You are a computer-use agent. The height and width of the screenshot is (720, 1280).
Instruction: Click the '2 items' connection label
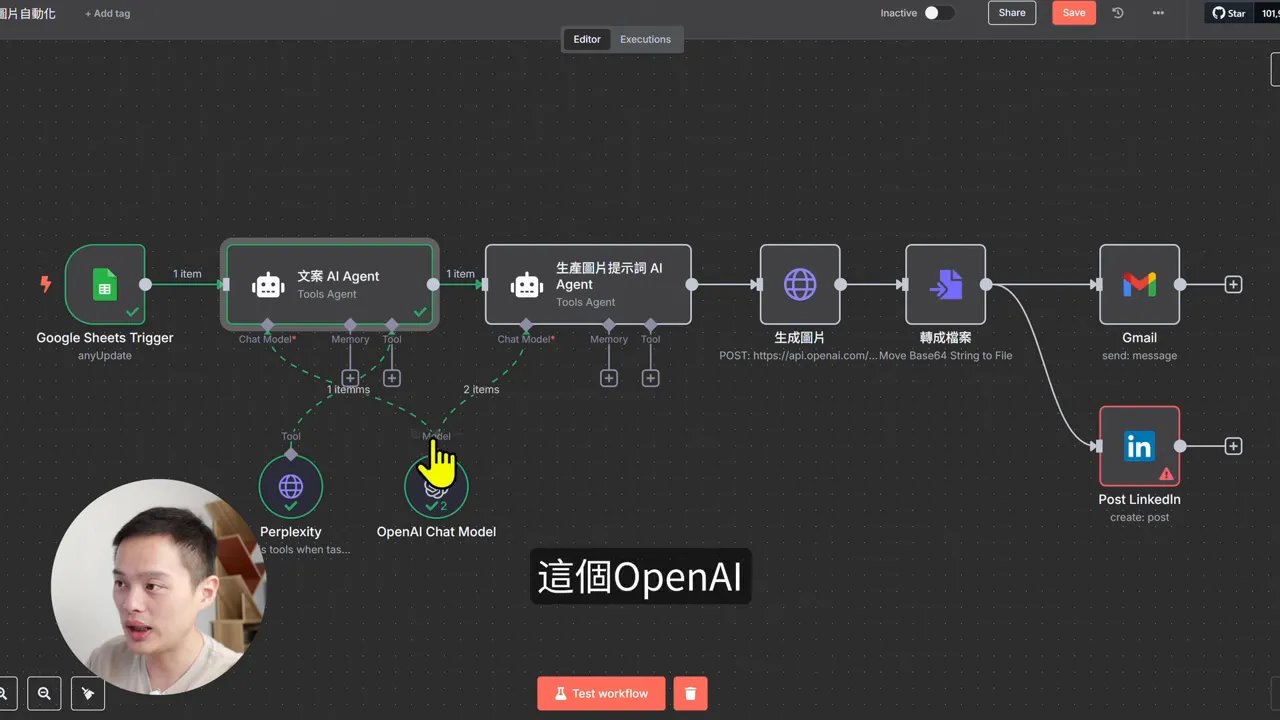pos(481,389)
